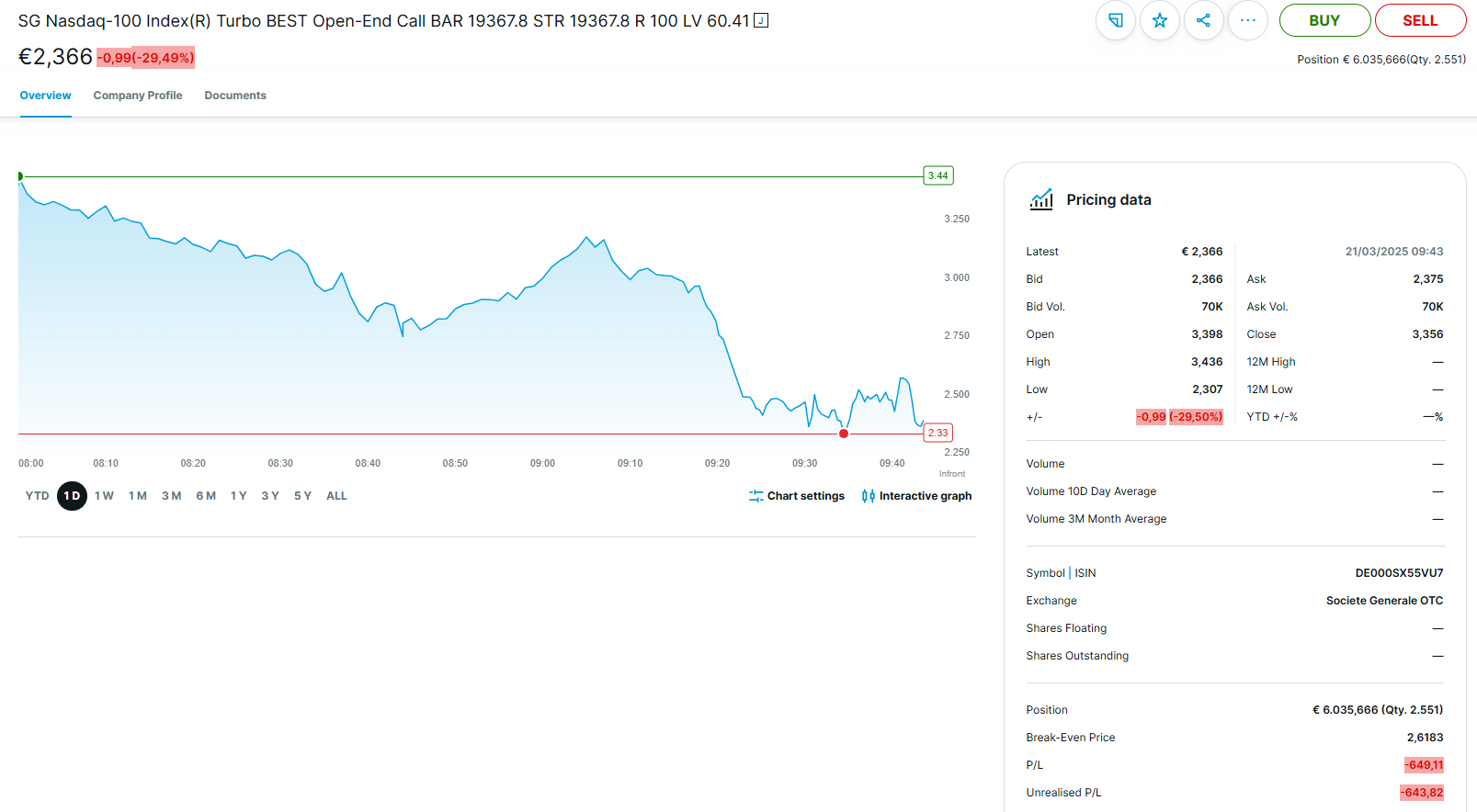The width and height of the screenshot is (1477, 812).
Task: Choose the 3M chart period
Action: (x=171, y=496)
